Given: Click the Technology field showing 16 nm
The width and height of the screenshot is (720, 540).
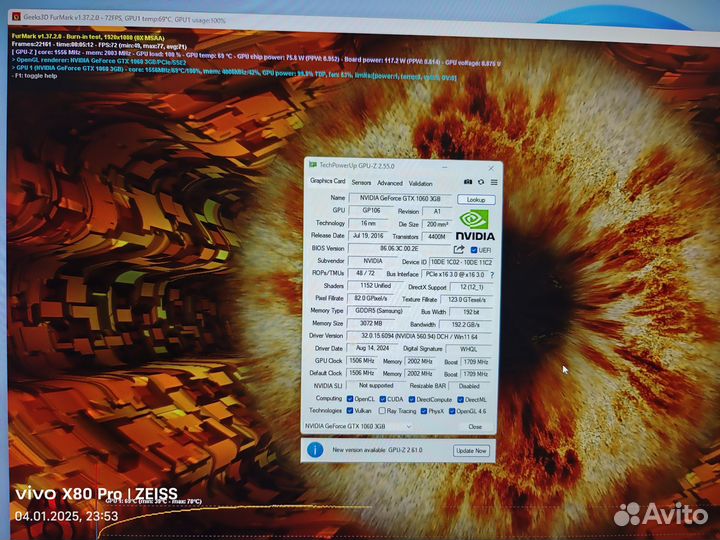Looking at the screenshot, I should click(x=368, y=223).
